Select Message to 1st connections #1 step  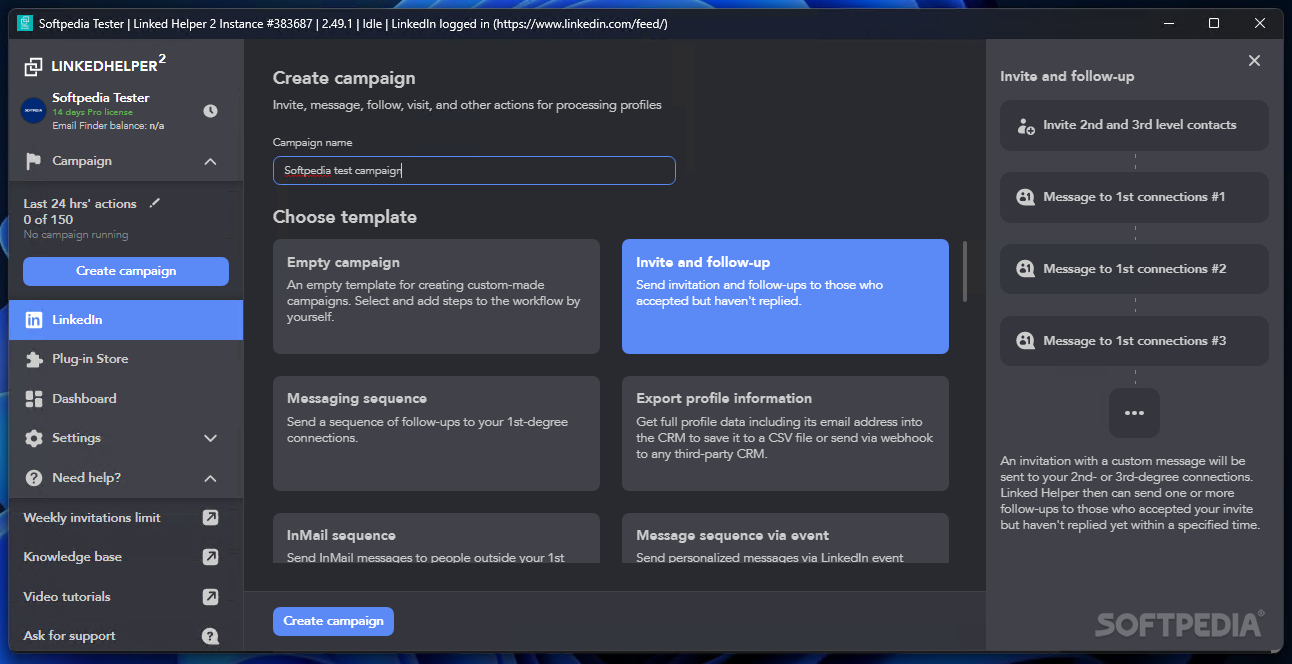pyautogui.click(x=1134, y=198)
